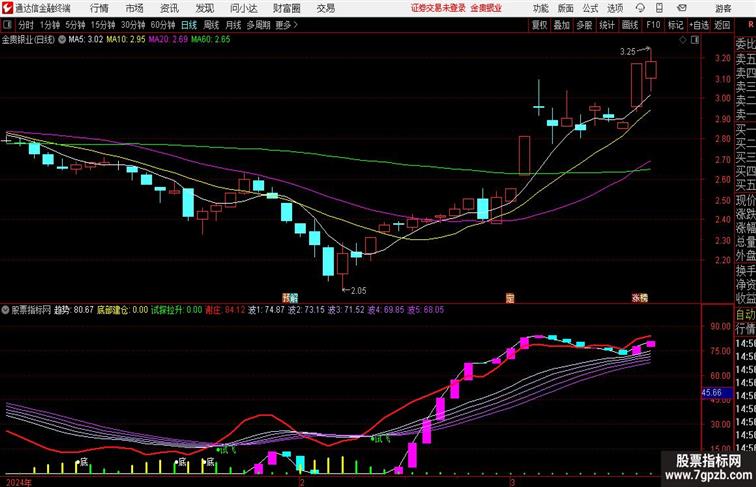Expand MA indicator settings round arrow icon

[x=62, y=40]
